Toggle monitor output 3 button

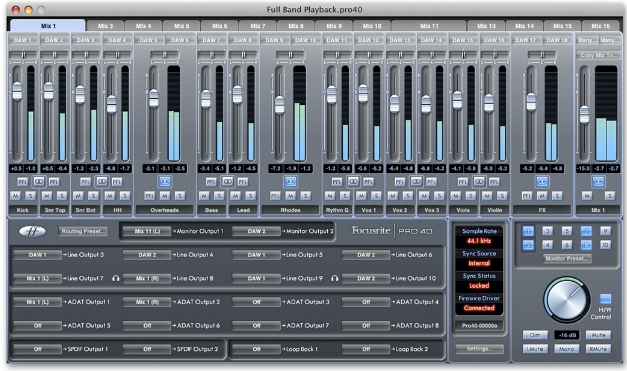pos(547,231)
